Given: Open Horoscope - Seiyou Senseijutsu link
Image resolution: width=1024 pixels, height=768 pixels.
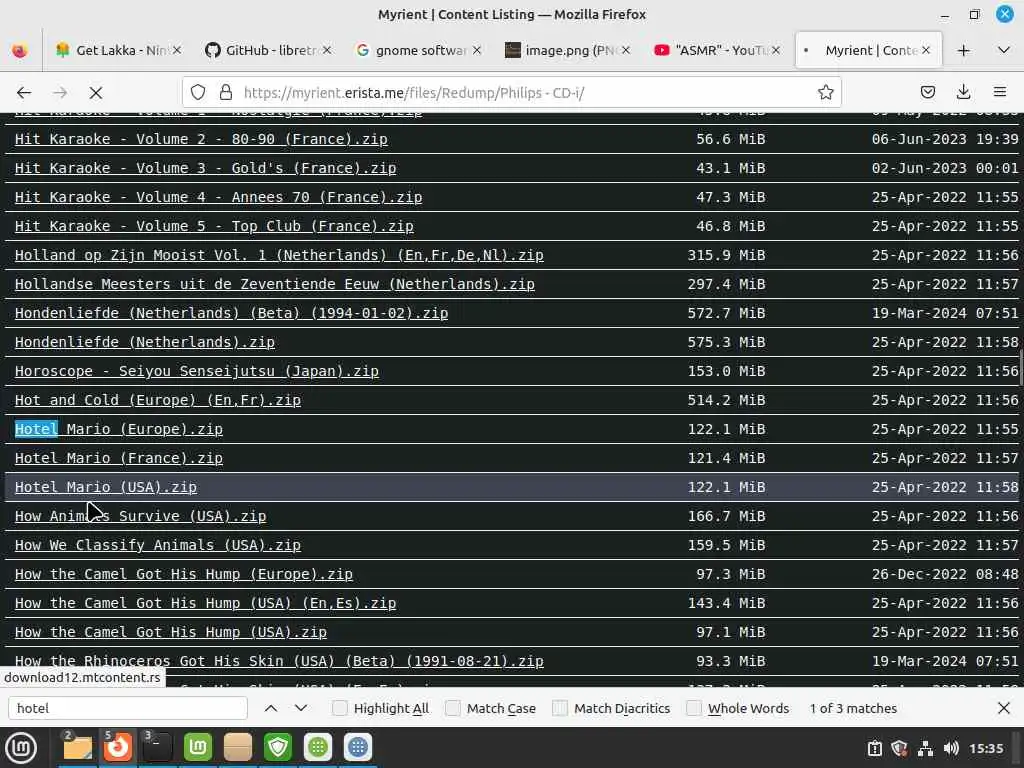Looking at the screenshot, I should click(197, 371).
